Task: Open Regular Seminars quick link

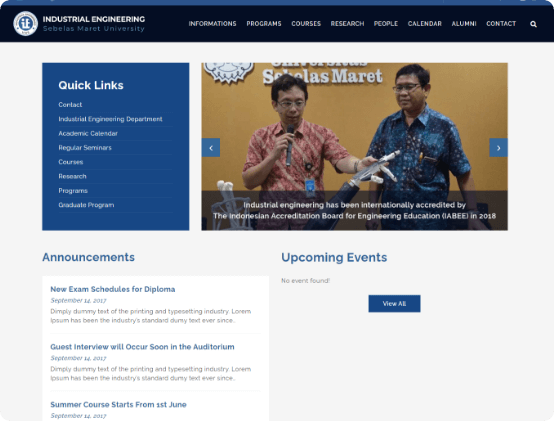Action: [85, 148]
